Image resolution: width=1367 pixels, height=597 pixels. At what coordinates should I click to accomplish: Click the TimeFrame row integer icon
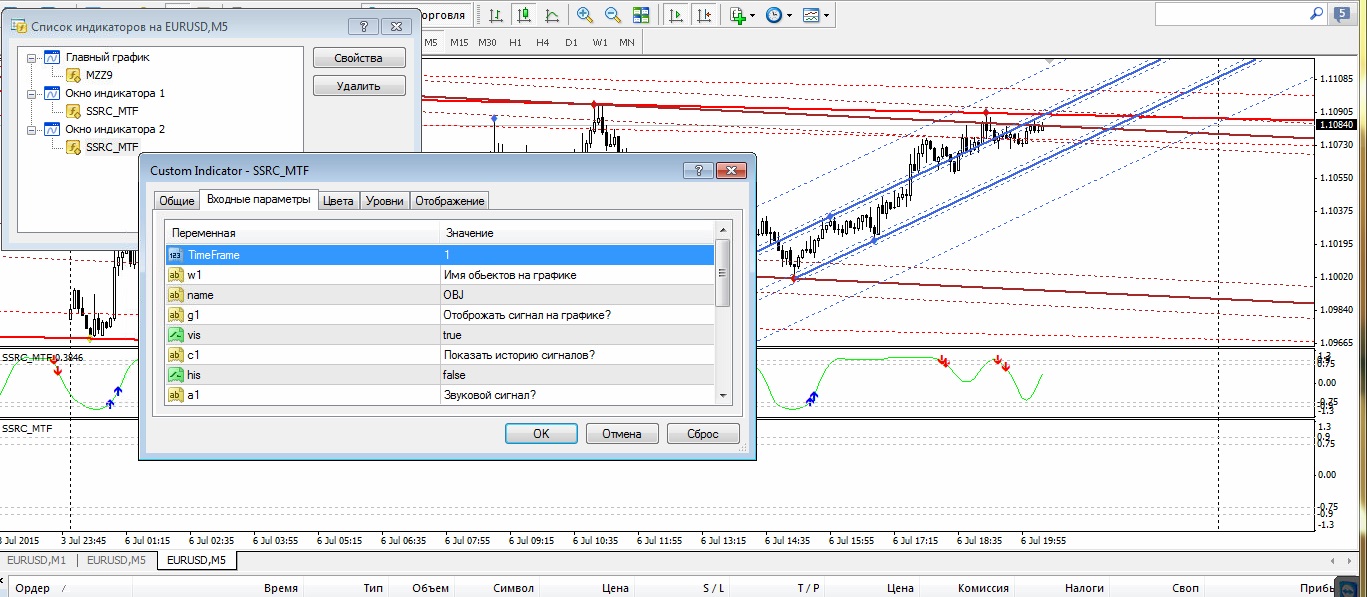pos(175,255)
